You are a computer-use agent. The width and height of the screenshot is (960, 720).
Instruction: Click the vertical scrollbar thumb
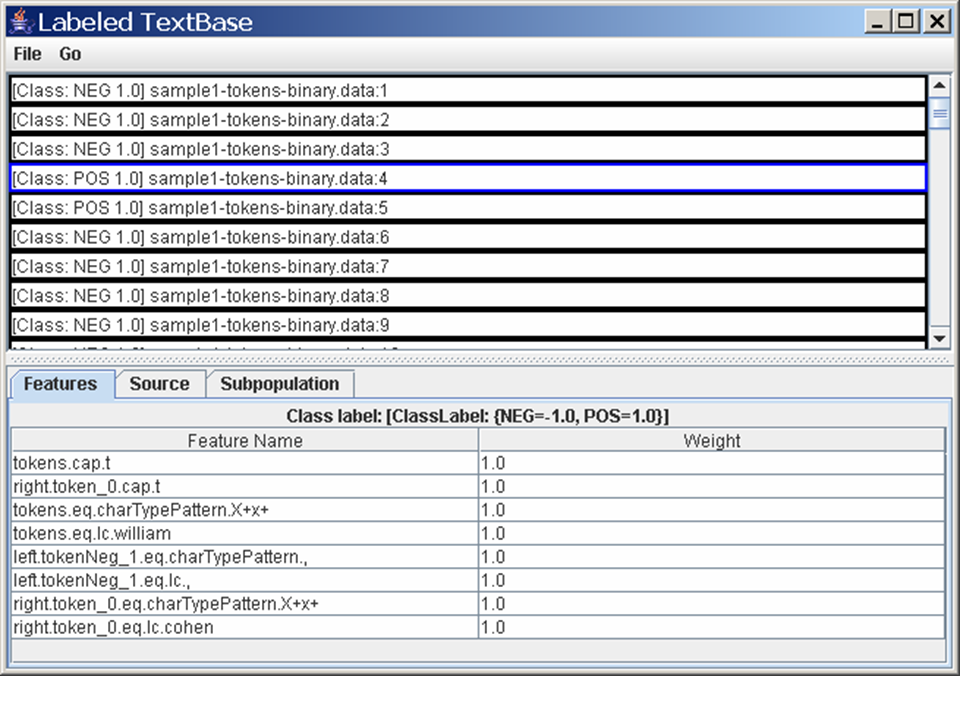coord(939,112)
